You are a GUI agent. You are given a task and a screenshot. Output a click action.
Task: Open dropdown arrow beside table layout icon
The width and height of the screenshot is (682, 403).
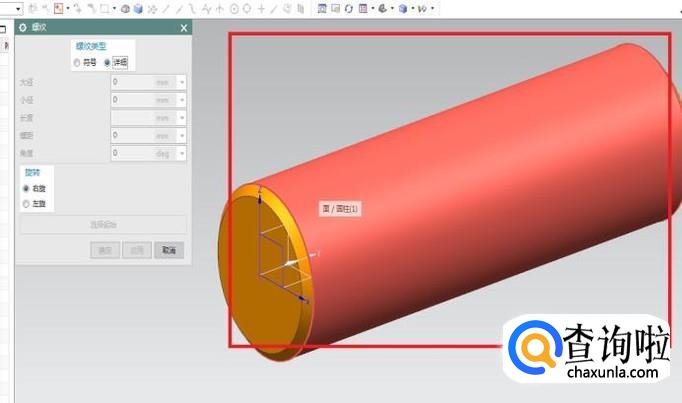click(373, 8)
